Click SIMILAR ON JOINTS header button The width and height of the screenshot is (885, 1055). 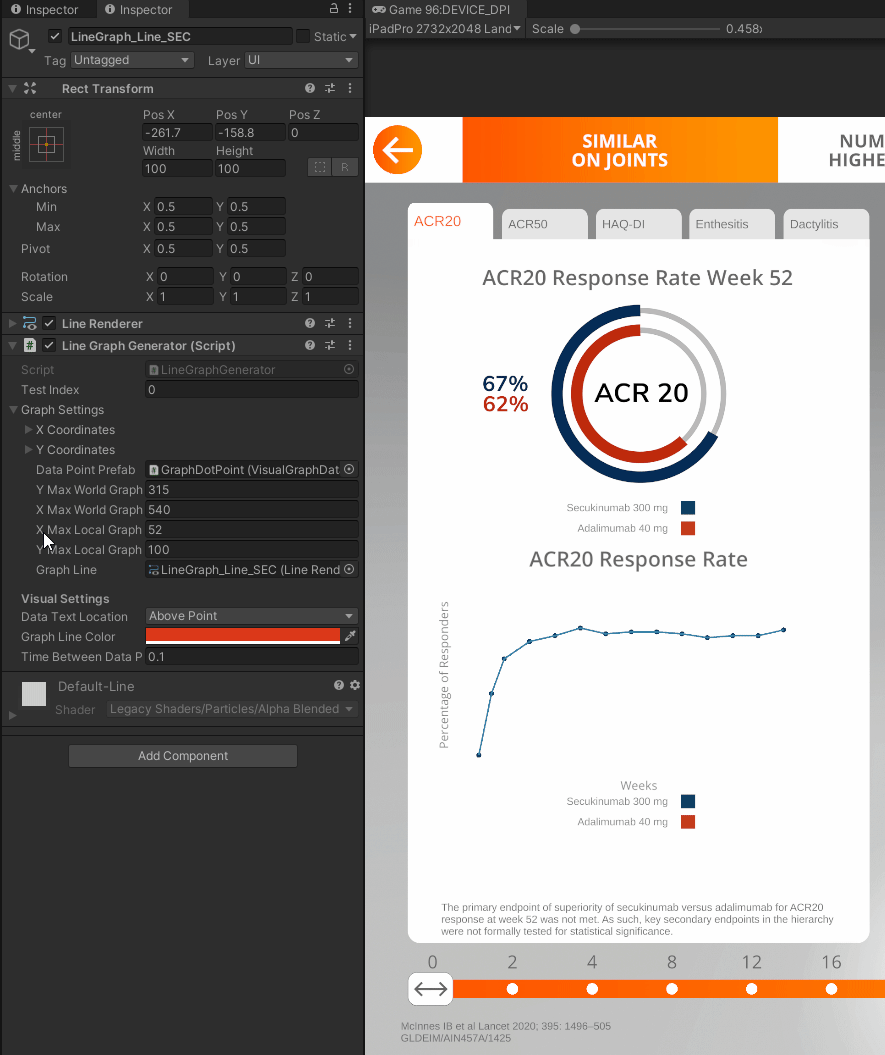[620, 150]
